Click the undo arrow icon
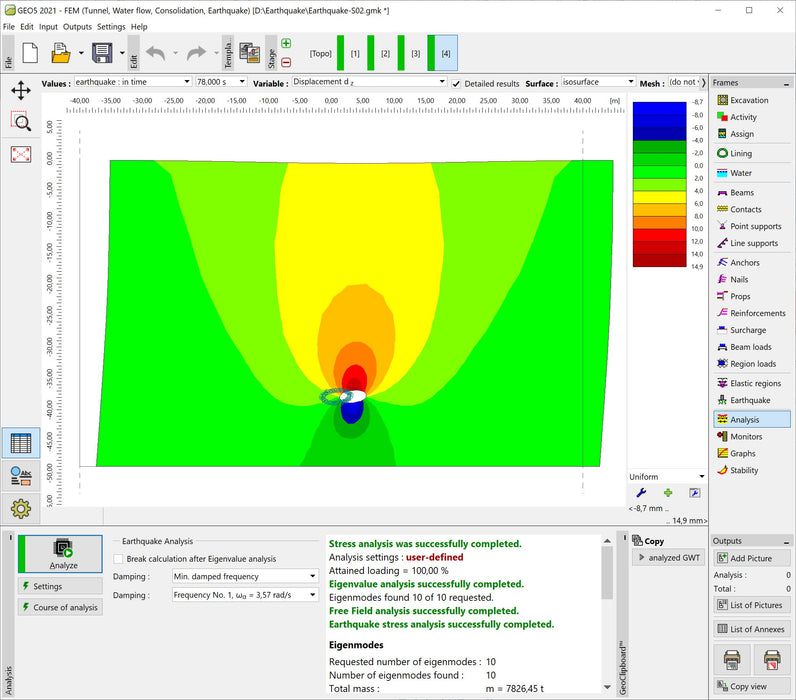 click(x=155, y=53)
